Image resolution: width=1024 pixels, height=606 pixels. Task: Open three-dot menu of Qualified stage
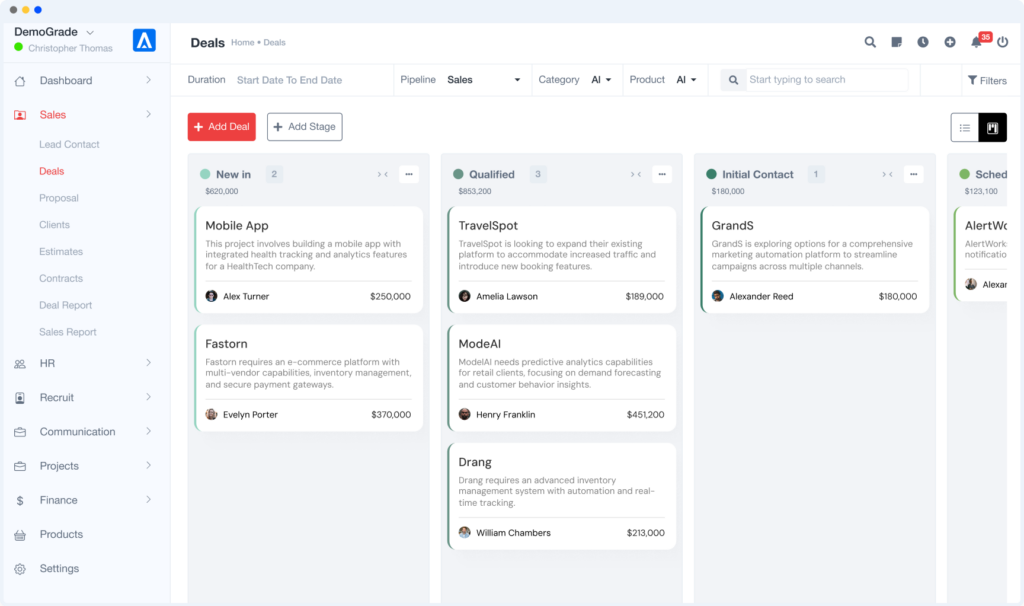point(662,174)
